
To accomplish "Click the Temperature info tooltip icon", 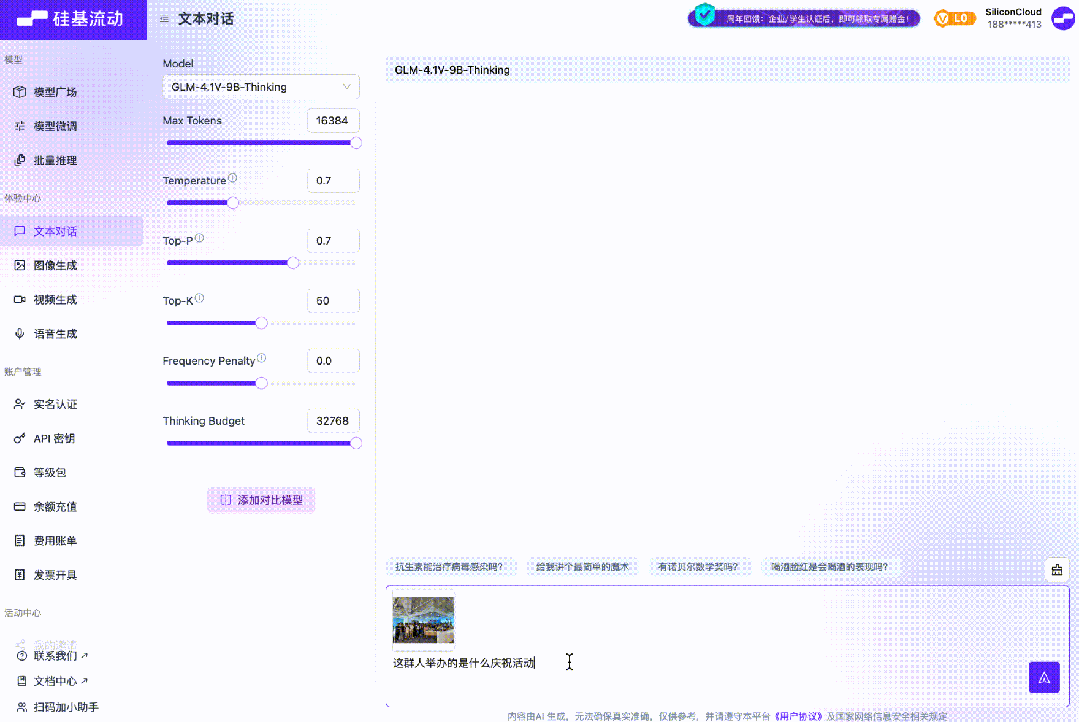I will (x=233, y=178).
